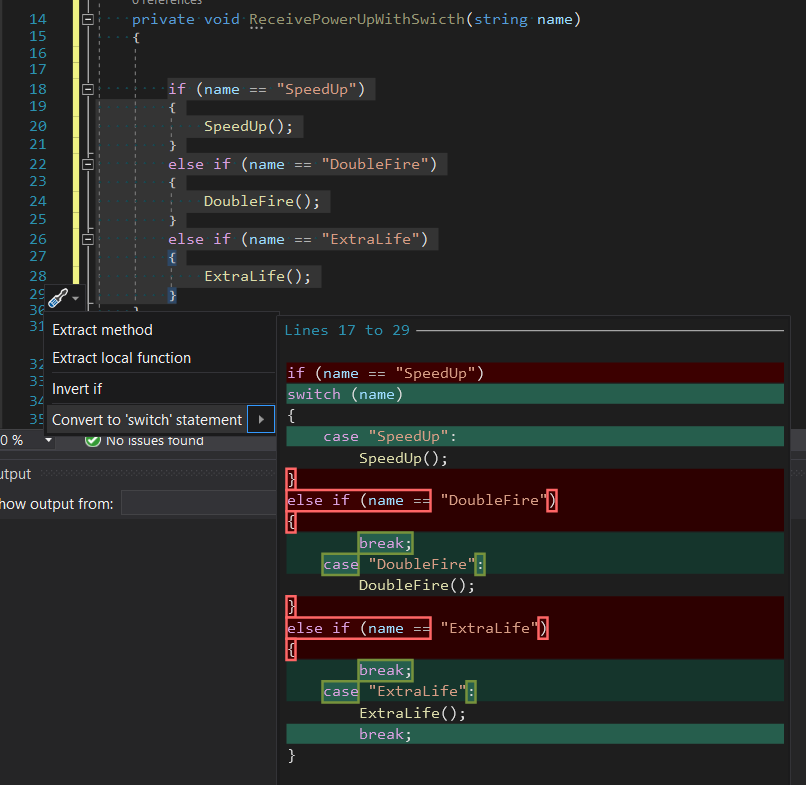Click case "DoubleFire": in the preview

point(403,564)
